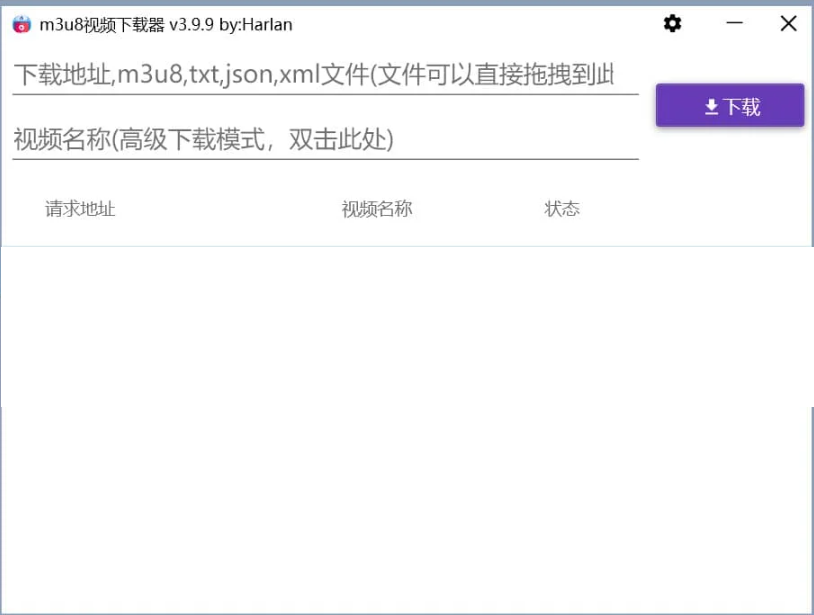Click the 请求地址 column header
This screenshot has width=814, height=615.
pyautogui.click(x=79, y=209)
